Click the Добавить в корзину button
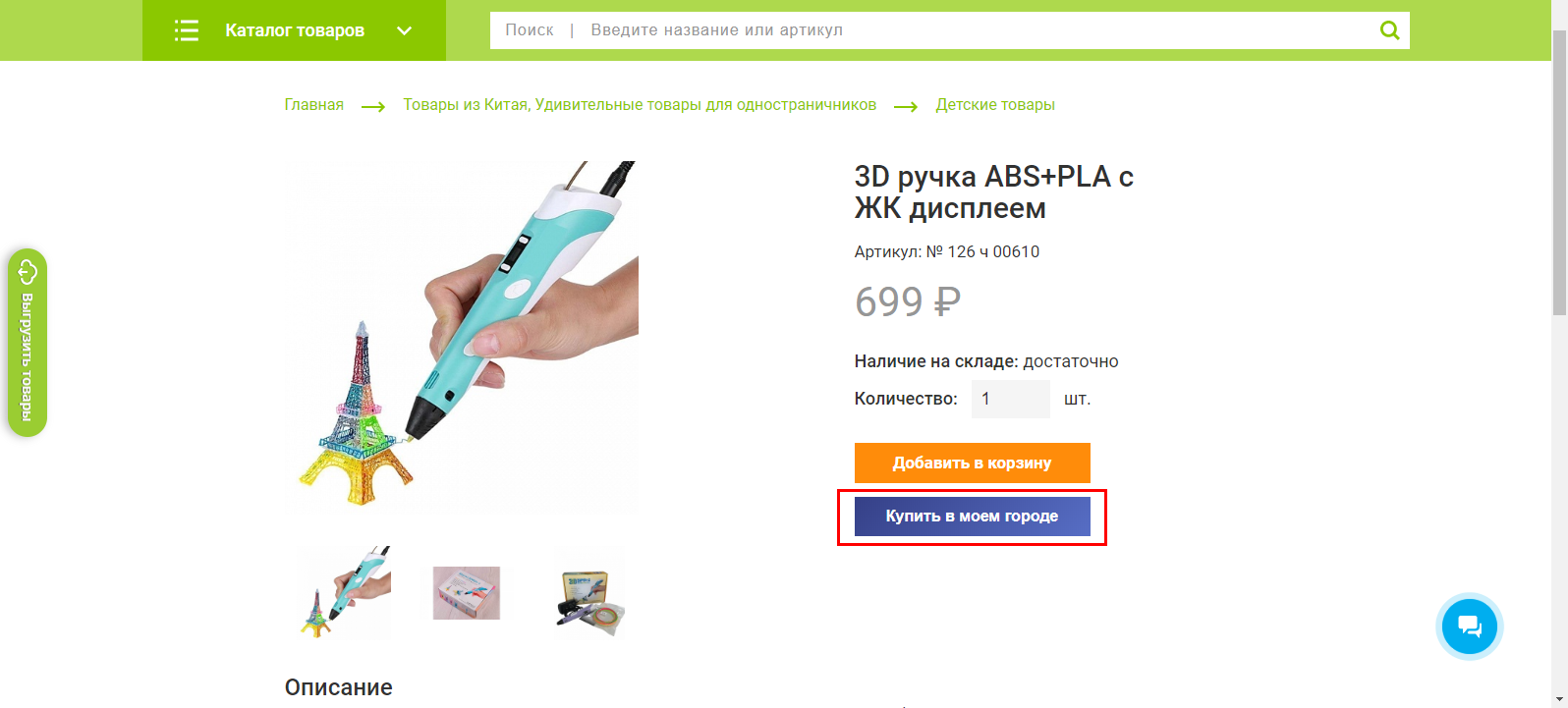This screenshot has height=708, width=1568. pyautogui.click(x=973, y=463)
